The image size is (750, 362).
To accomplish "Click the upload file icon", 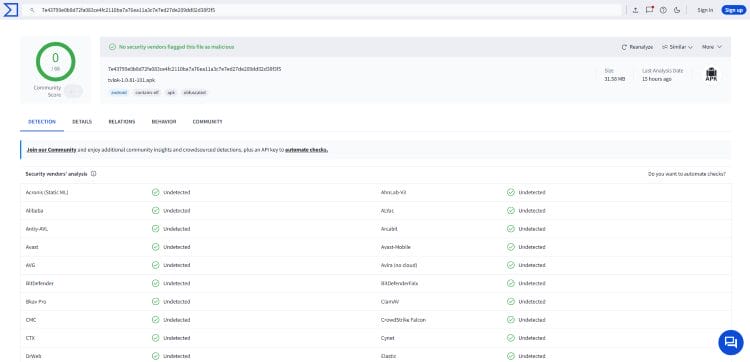I will pos(635,10).
